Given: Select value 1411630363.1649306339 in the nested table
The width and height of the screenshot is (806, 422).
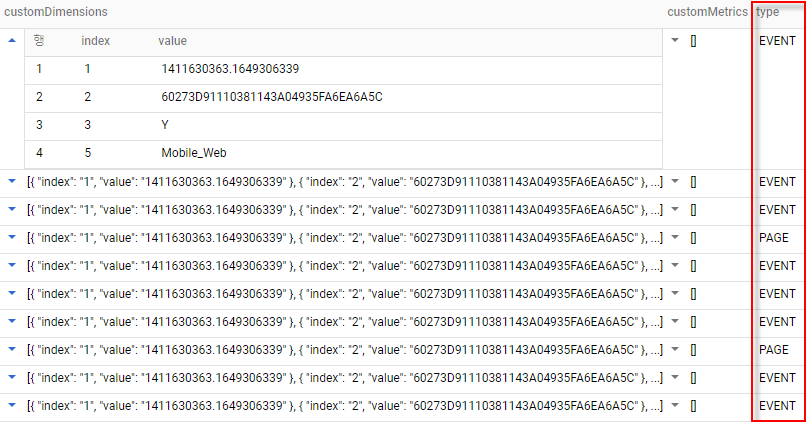Looking at the screenshot, I should (230, 69).
